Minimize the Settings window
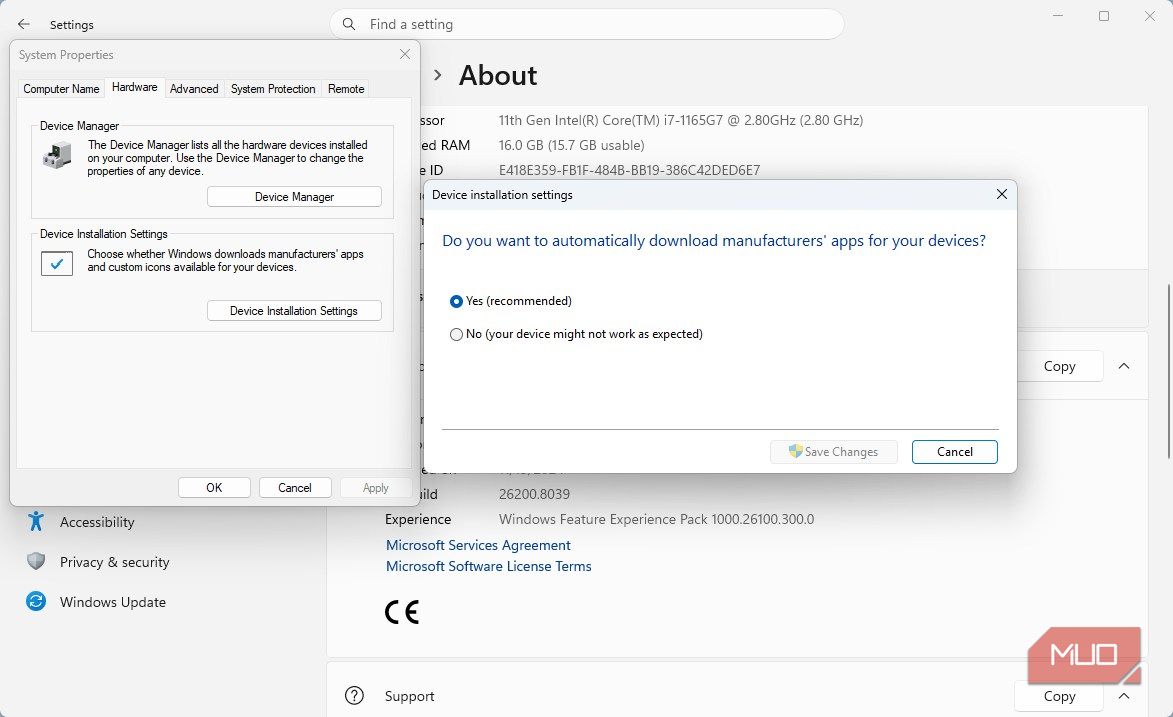 [x=1058, y=16]
